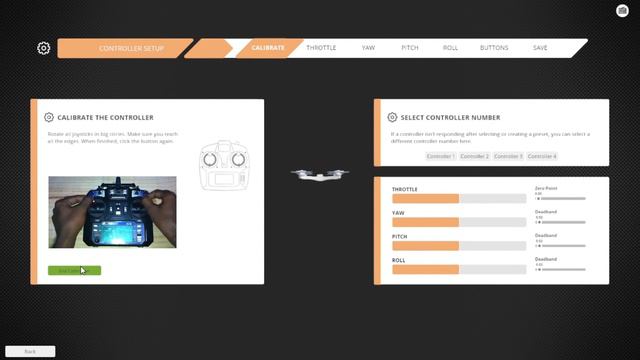Click the gear icon next to Calibrate the Controller
The height and width of the screenshot is (360, 640).
pos(49,117)
